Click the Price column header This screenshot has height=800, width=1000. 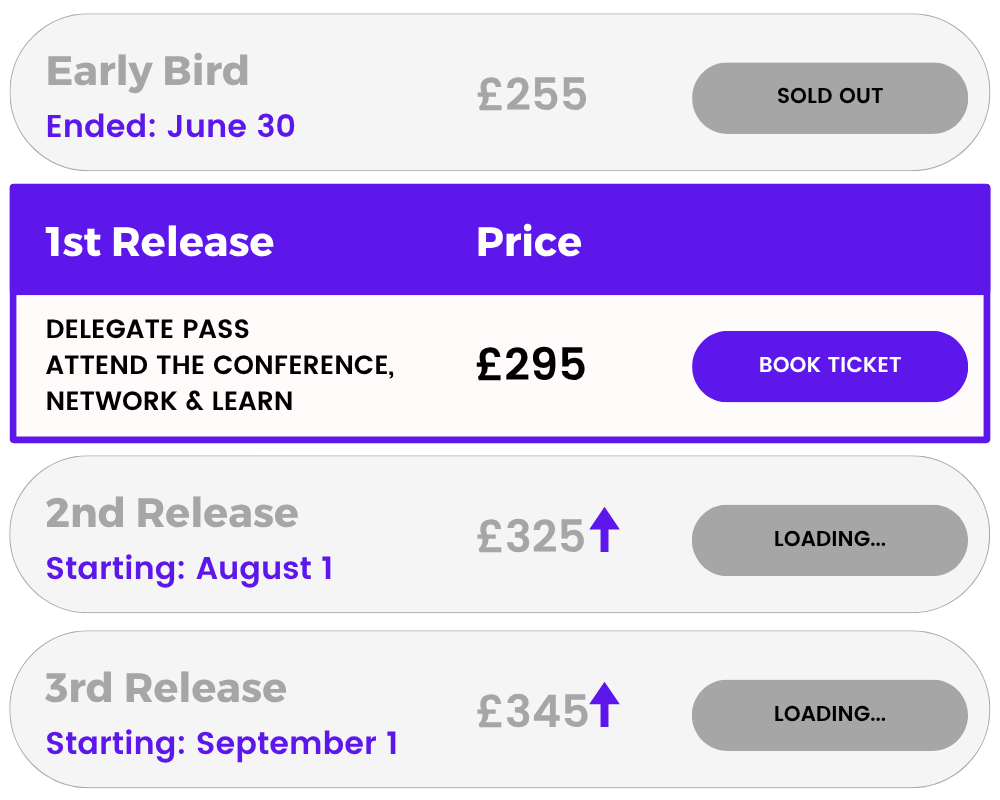point(529,242)
